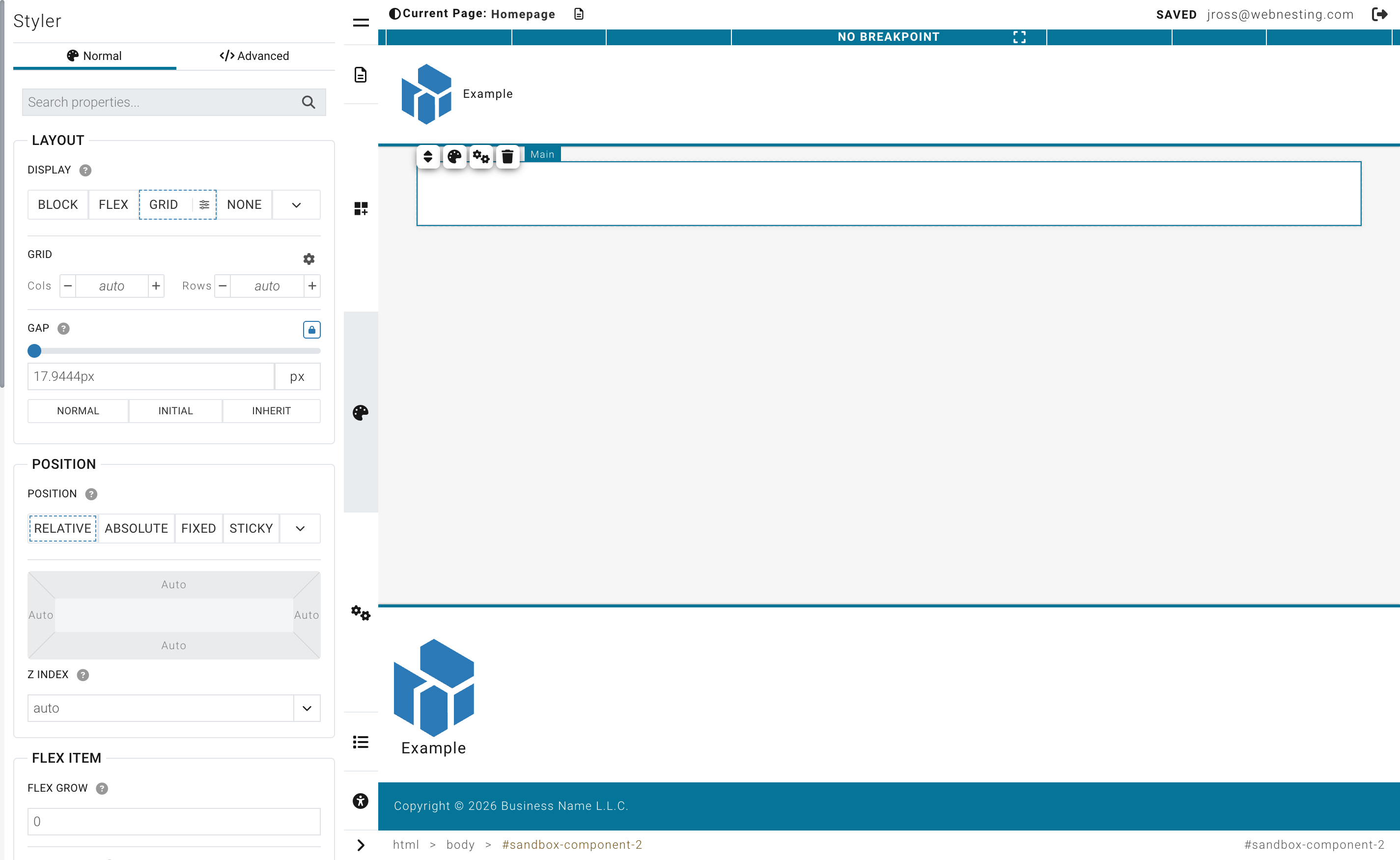Switch to the Advanced tab

[x=254, y=56]
